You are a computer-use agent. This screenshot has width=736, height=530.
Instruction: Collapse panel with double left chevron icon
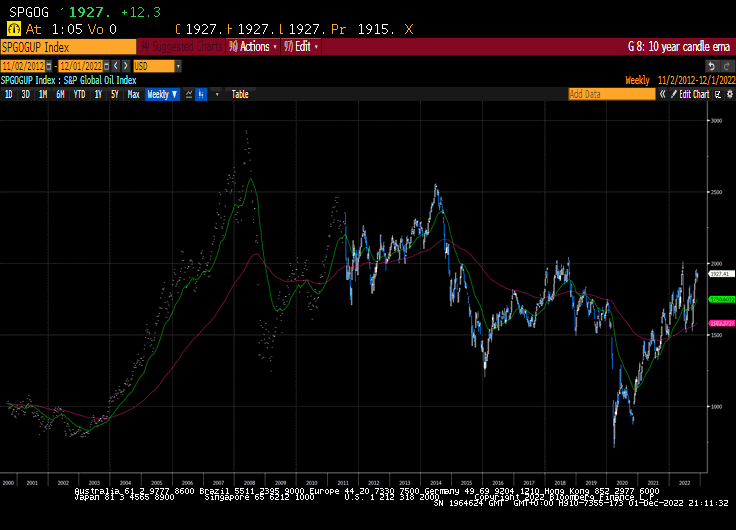tap(662, 94)
